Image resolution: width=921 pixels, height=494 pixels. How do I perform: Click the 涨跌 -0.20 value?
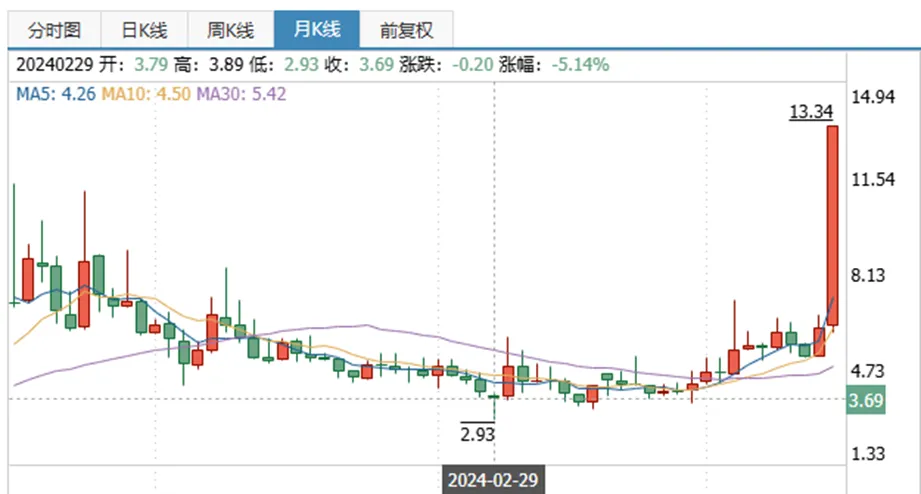point(472,65)
